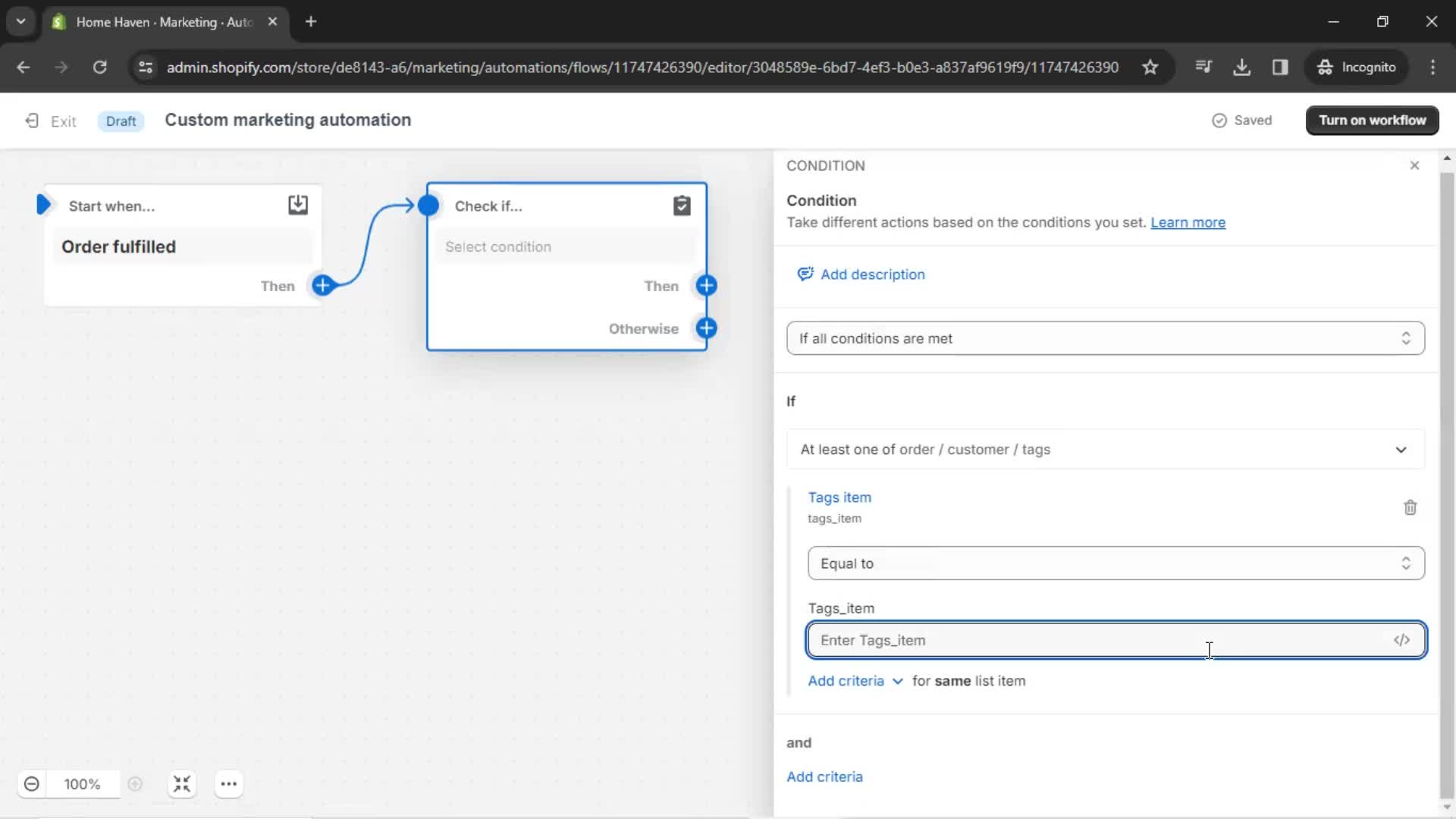Click the add node plus icon on Then branch

pos(705,285)
